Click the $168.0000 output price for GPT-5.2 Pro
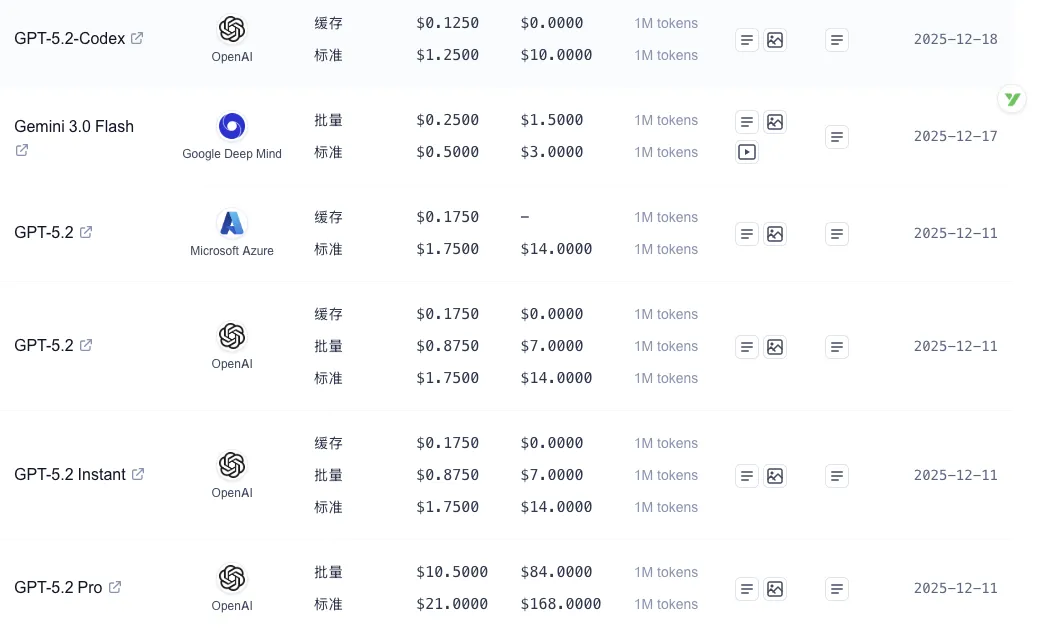Screen dimensions: 1041x630 click(561, 604)
